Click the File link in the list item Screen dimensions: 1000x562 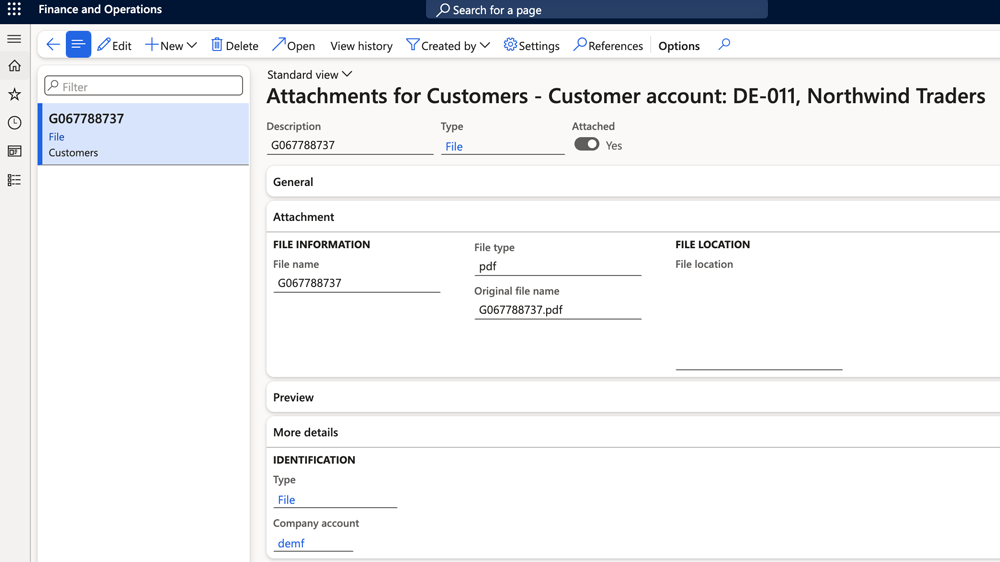click(x=56, y=137)
